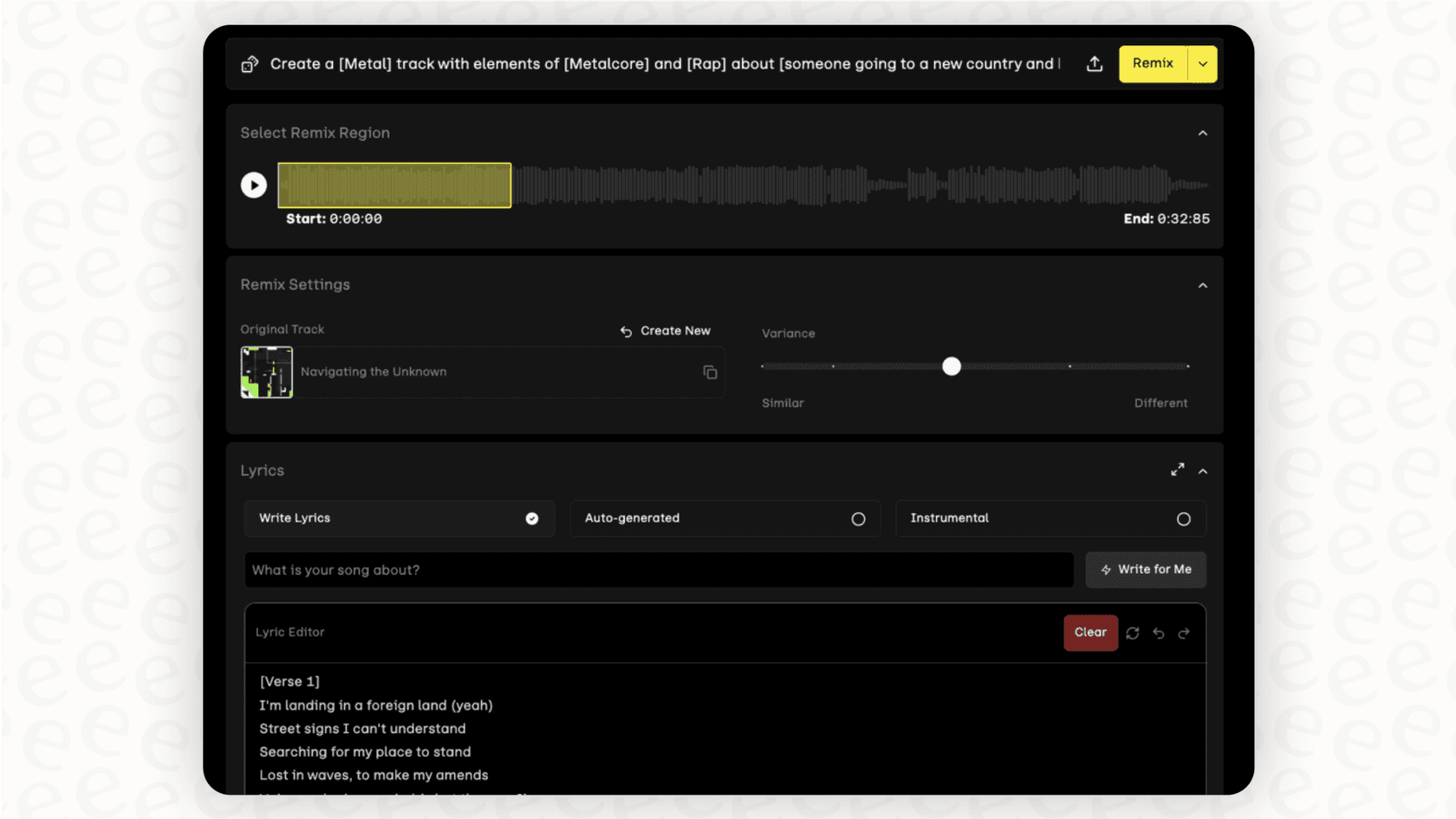Click the dice prompt generator icon
Image resolution: width=1456 pixels, height=819 pixels.
point(250,63)
